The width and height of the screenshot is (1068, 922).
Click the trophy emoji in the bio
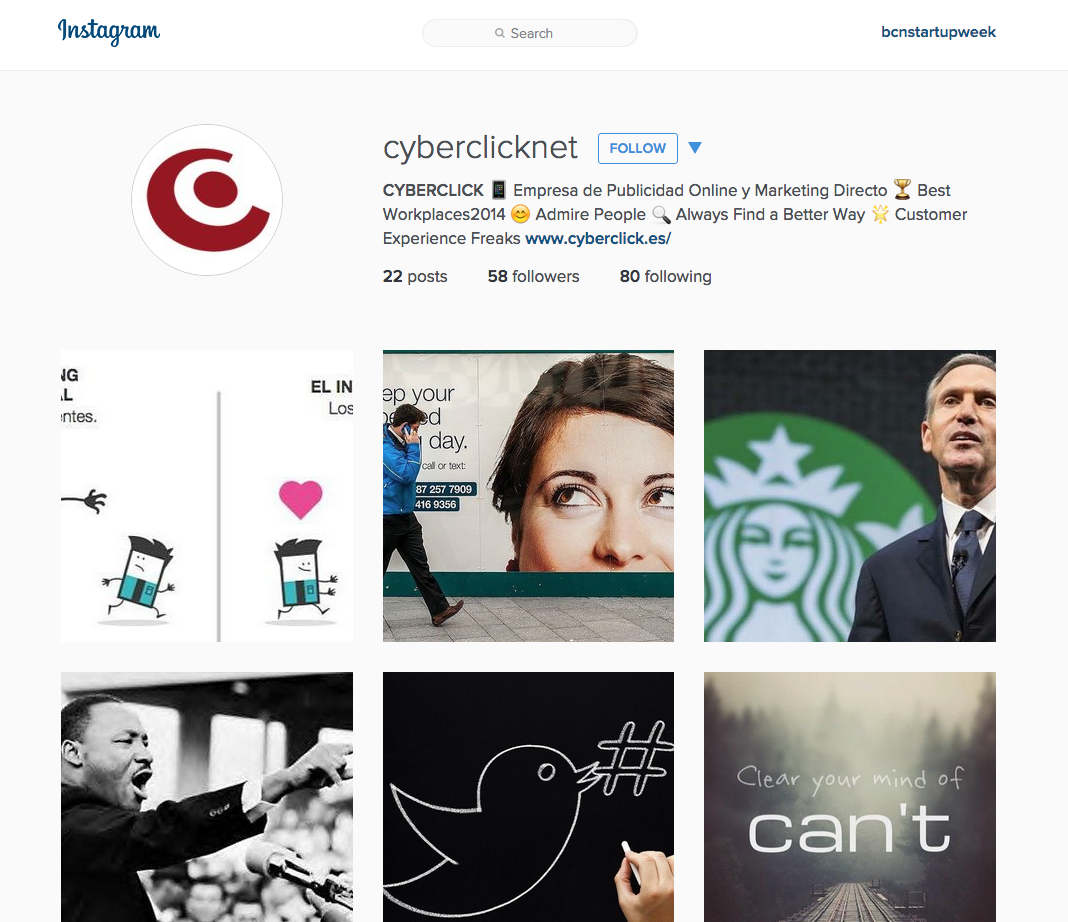tap(902, 189)
